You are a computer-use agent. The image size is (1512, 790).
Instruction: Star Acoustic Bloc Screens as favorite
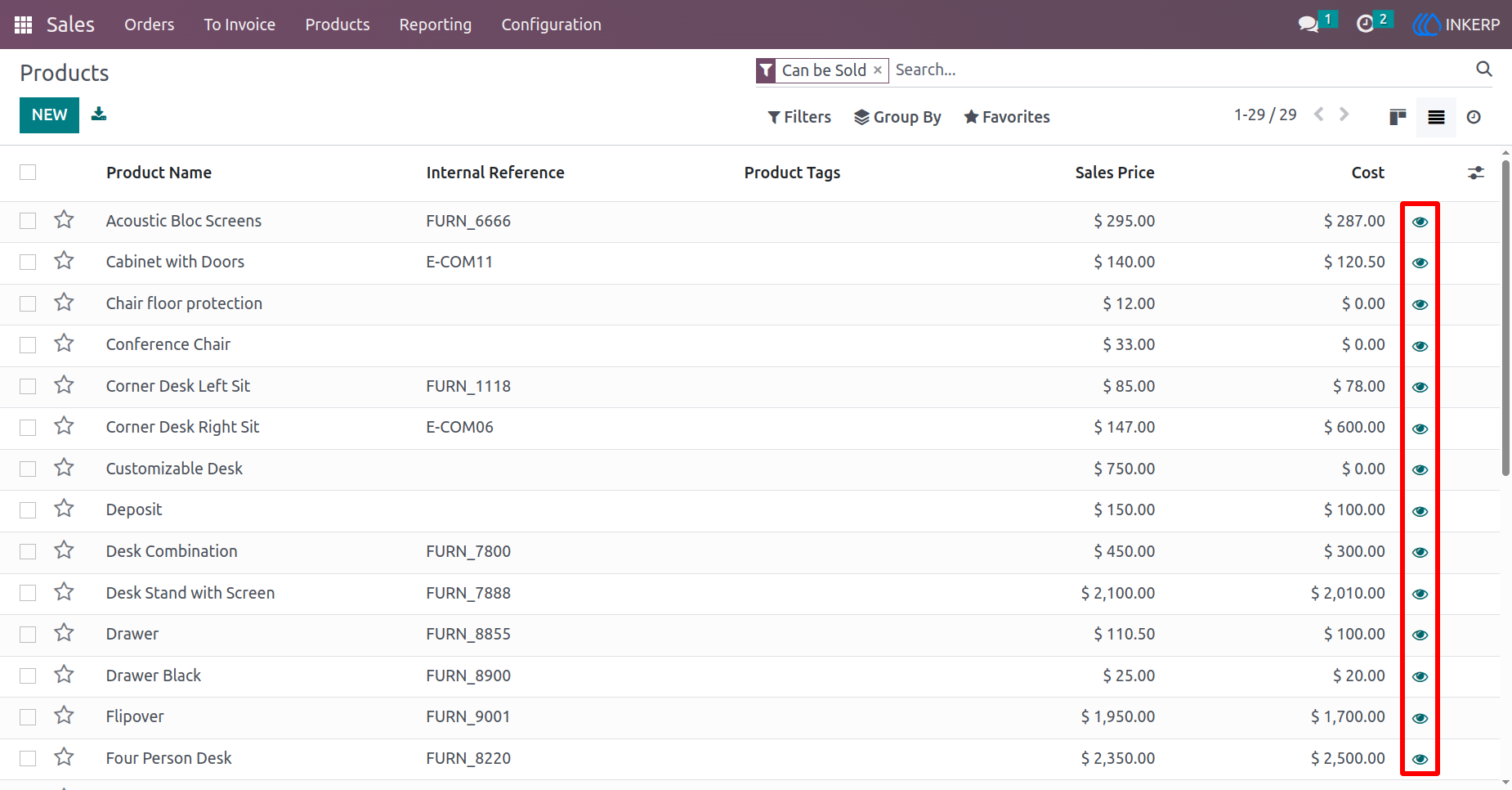[x=64, y=220]
